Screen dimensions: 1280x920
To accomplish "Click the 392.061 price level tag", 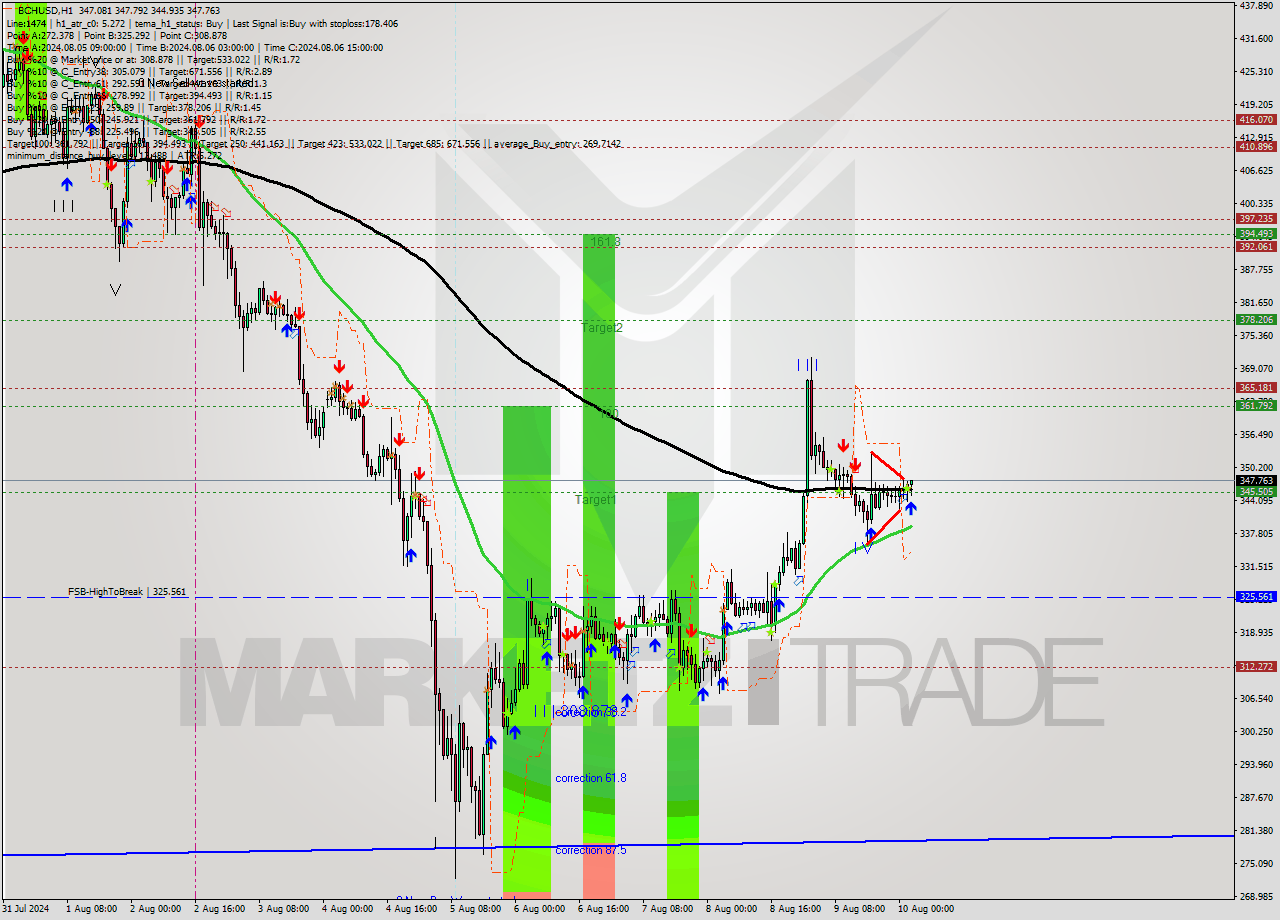I will coord(1256,246).
